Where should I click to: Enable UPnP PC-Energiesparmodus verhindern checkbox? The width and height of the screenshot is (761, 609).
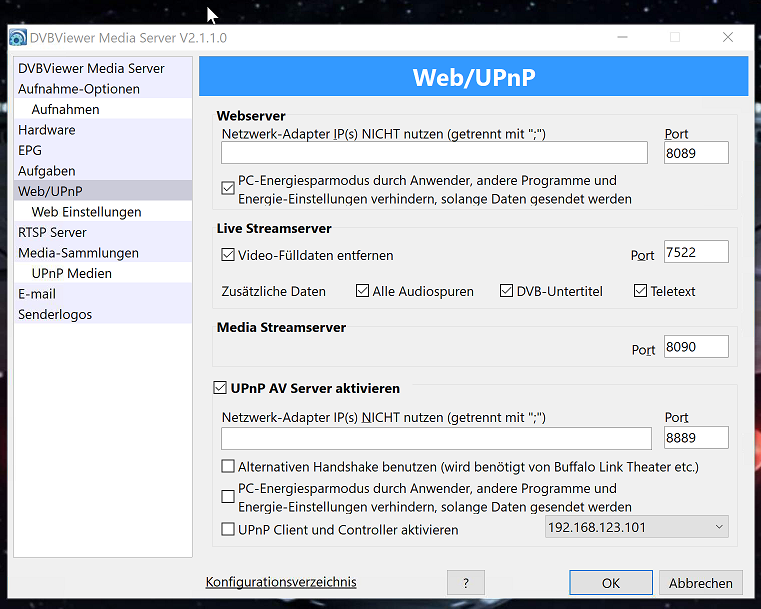click(228, 497)
